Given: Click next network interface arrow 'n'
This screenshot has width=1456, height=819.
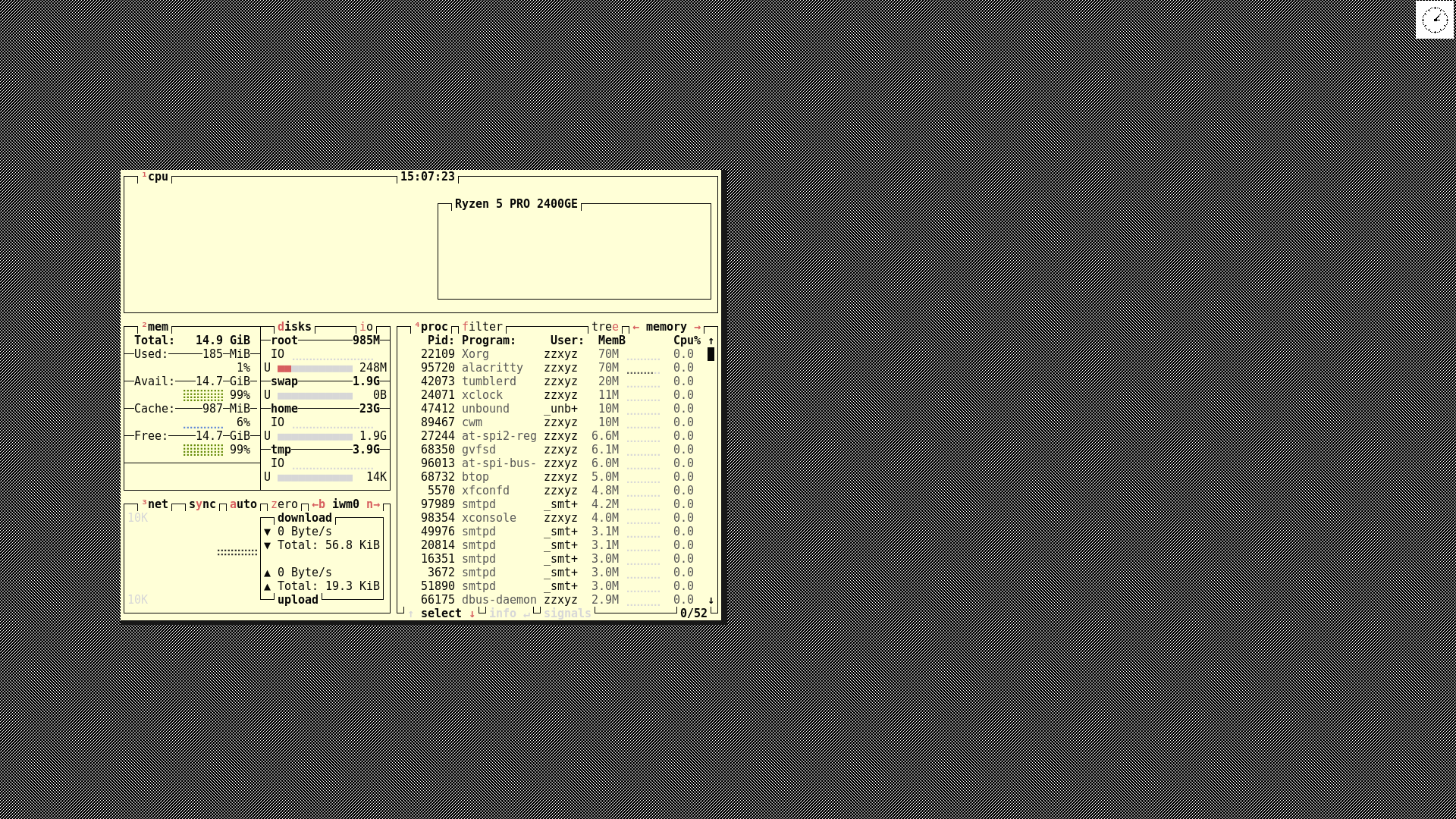Looking at the screenshot, I should [x=373, y=504].
